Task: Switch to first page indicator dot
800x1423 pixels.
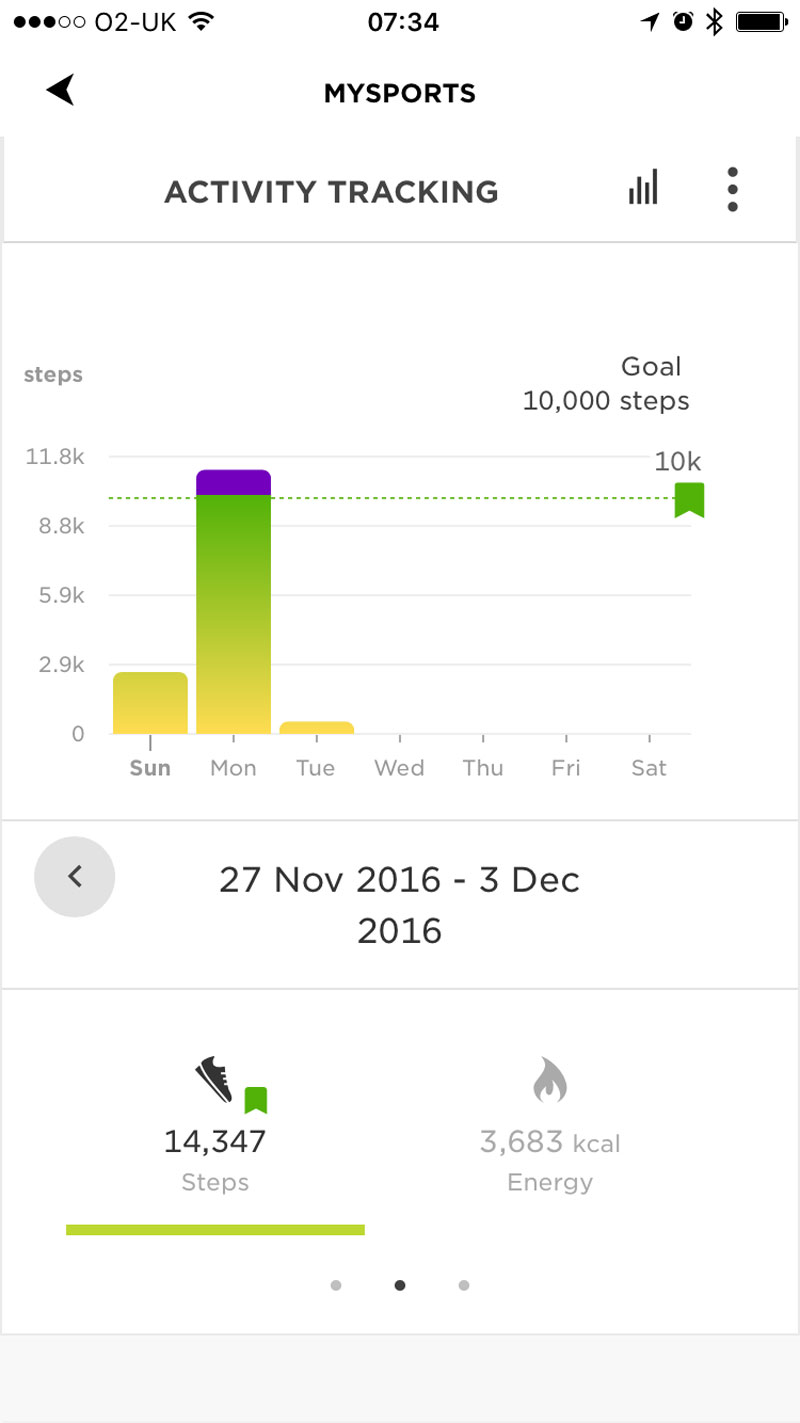Action: point(336,1285)
